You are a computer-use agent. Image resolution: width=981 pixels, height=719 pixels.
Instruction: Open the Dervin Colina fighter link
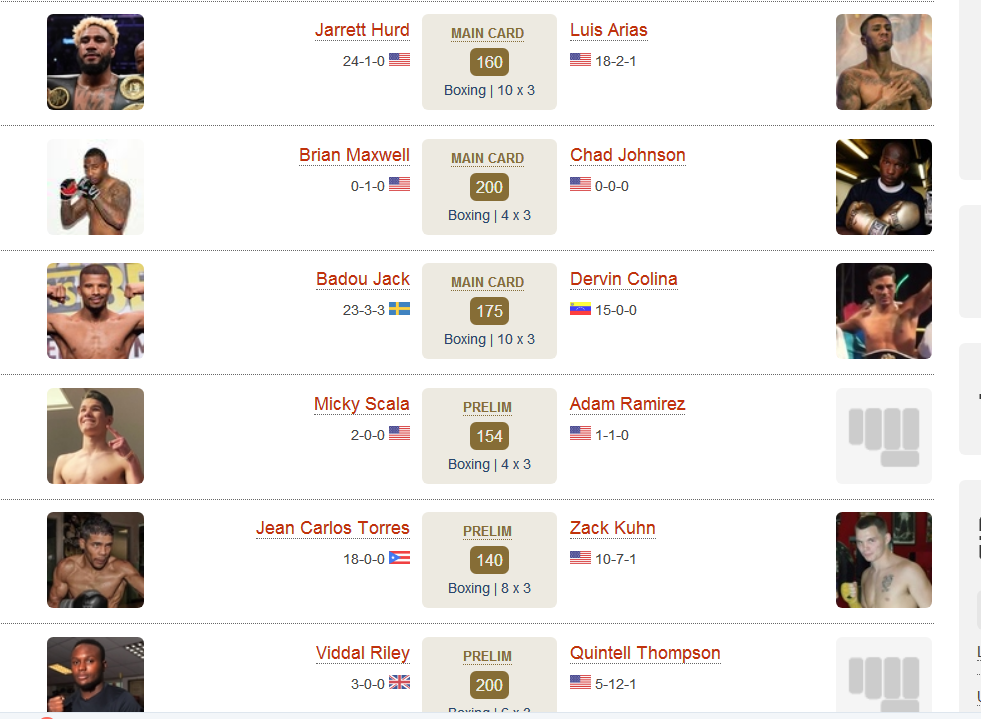624,279
